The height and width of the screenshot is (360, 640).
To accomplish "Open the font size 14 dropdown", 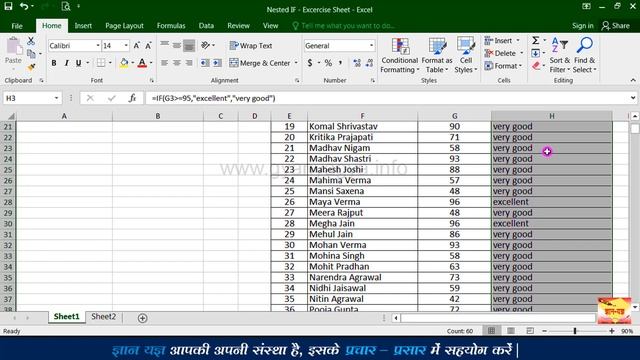I will pos(126,46).
